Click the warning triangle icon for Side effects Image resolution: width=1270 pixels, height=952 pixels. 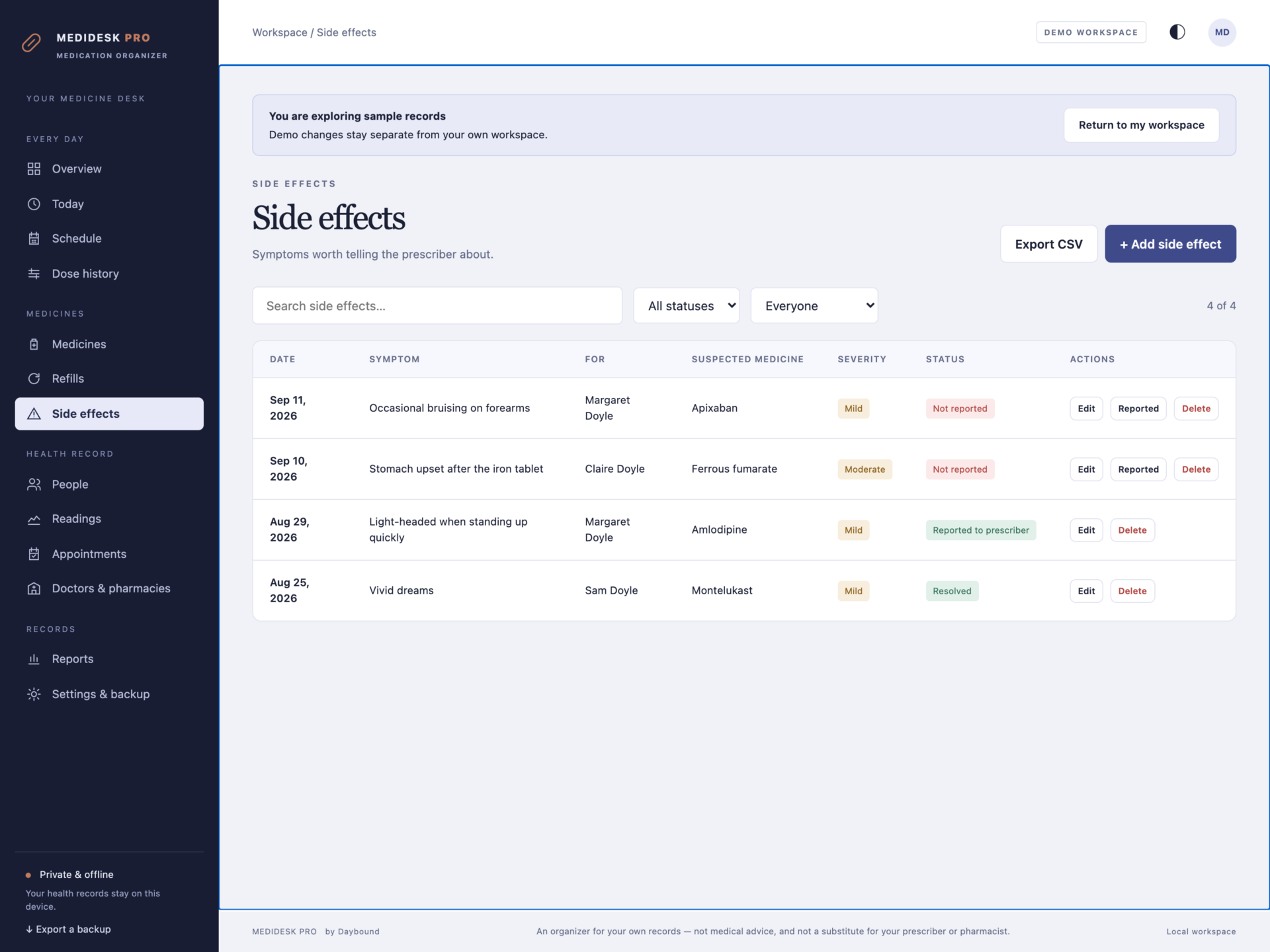click(x=34, y=413)
